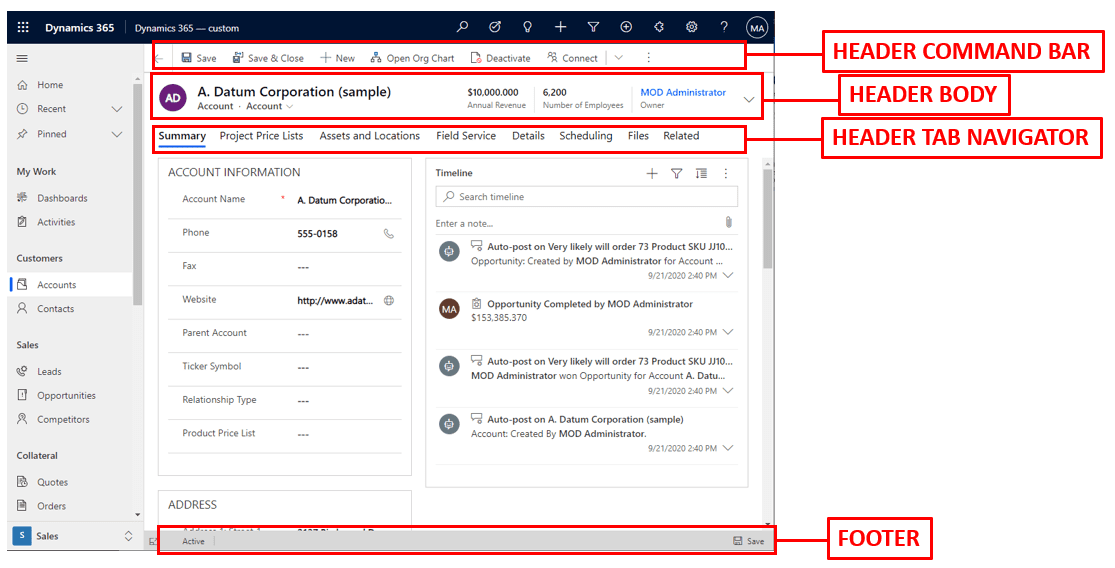Image resolution: width=1115 pixels, height=568 pixels.
Task: Open command bar overflow vertical ellipsis
Action: point(648,58)
